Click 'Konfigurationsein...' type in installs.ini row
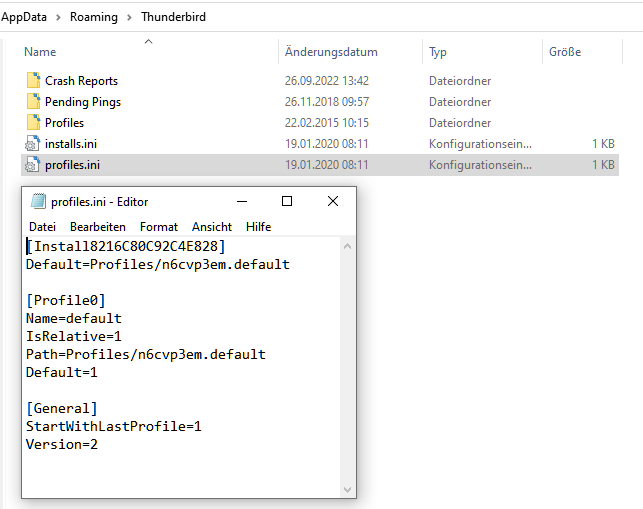The width and height of the screenshot is (643, 509). click(x=480, y=144)
